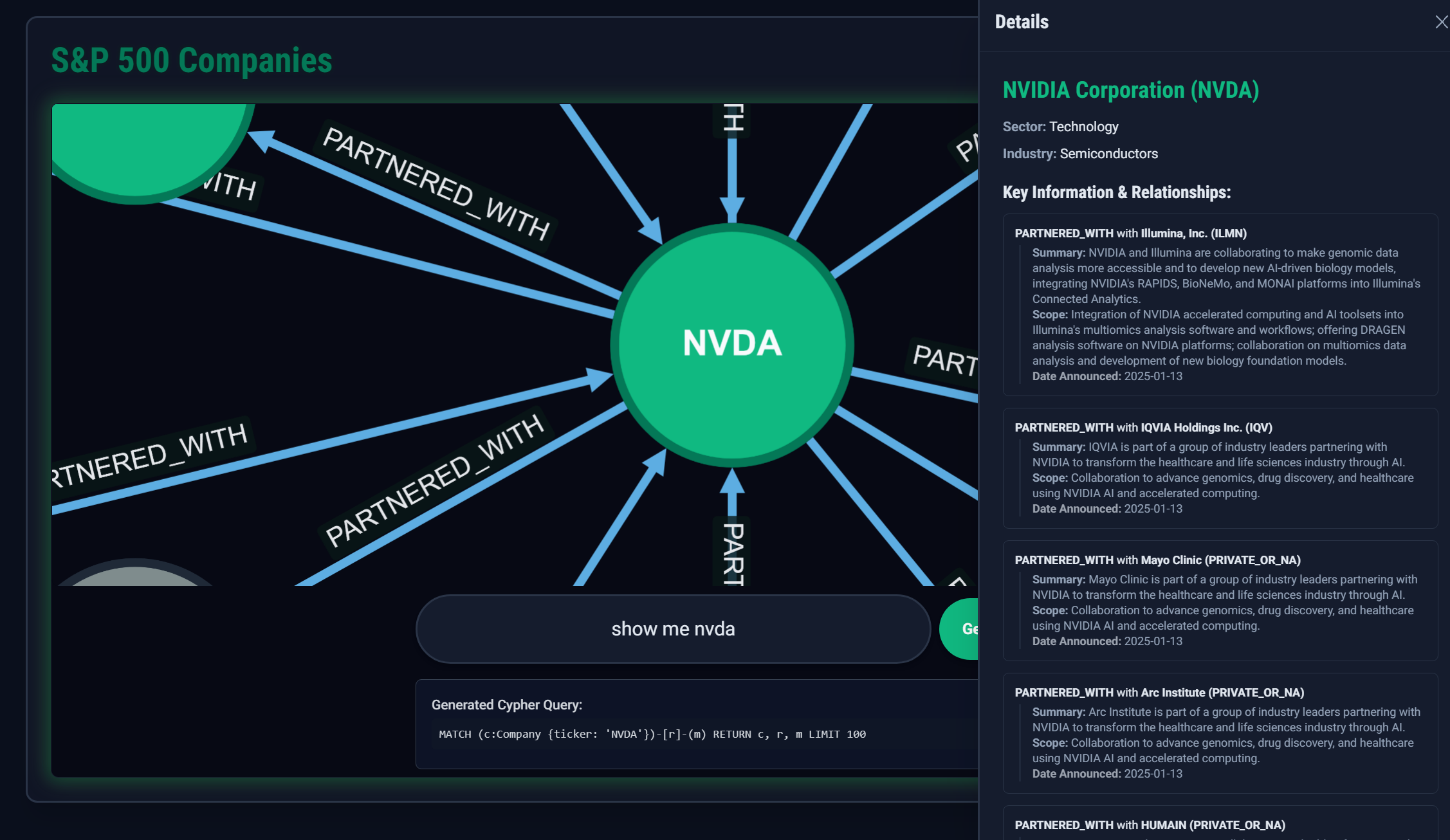Screen dimensions: 1450x840
Task: Select the NVDA node in the graph
Action: 732,343
